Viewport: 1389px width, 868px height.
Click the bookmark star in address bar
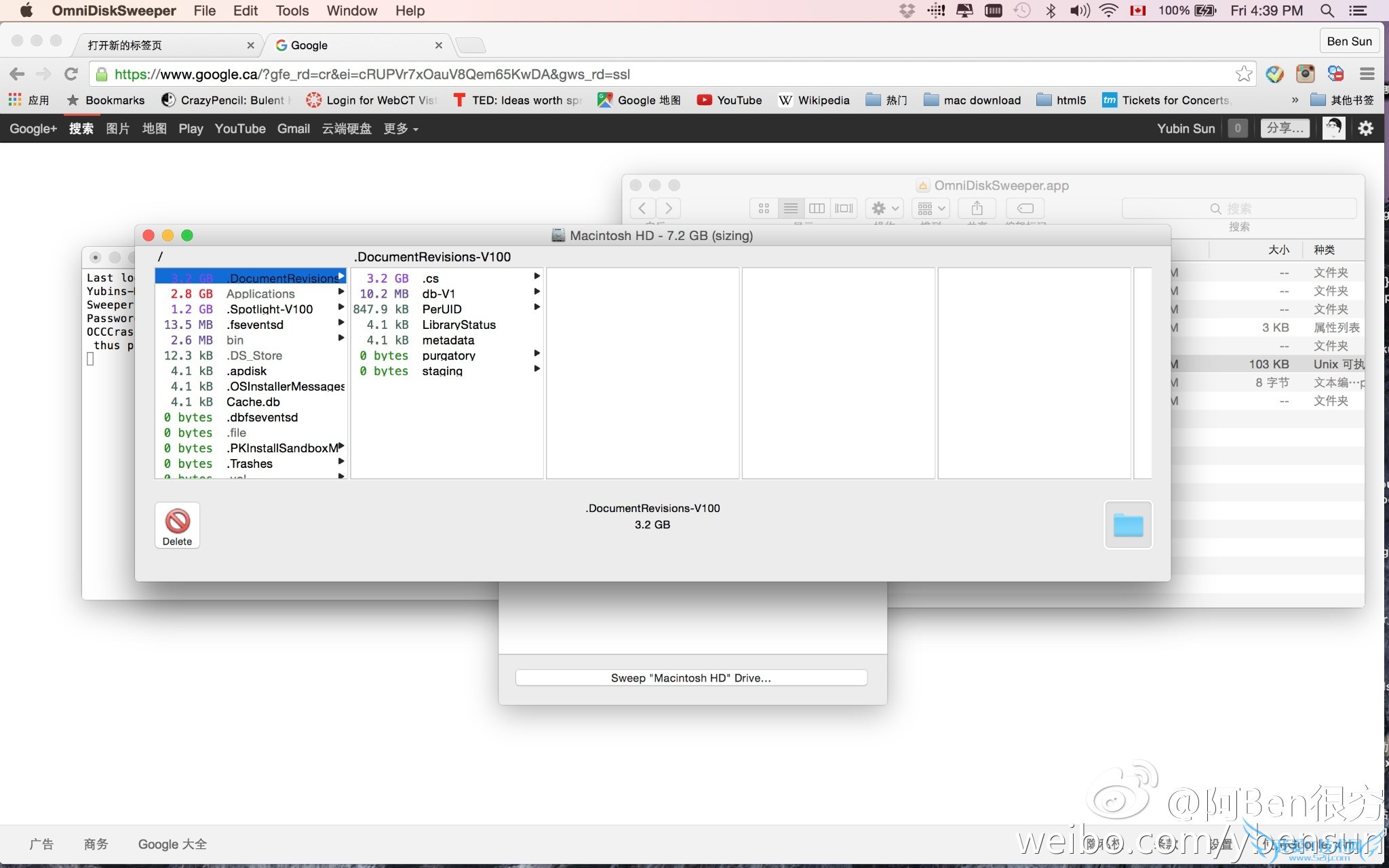[1243, 74]
